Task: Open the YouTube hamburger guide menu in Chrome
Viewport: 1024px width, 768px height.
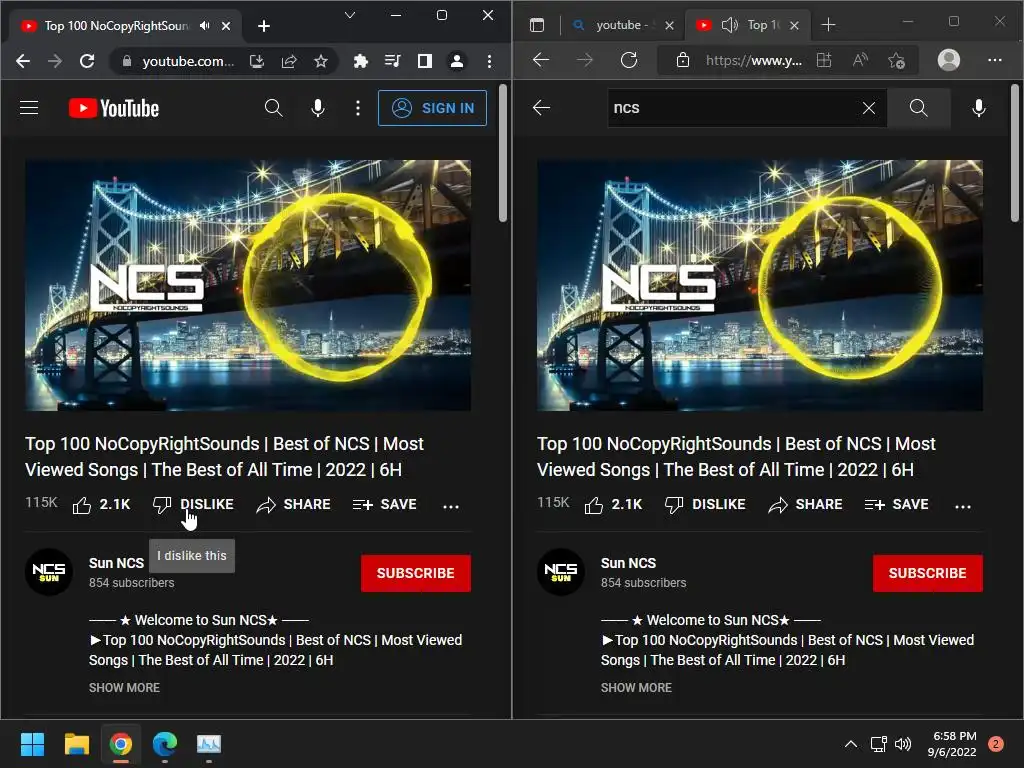Action: (29, 108)
